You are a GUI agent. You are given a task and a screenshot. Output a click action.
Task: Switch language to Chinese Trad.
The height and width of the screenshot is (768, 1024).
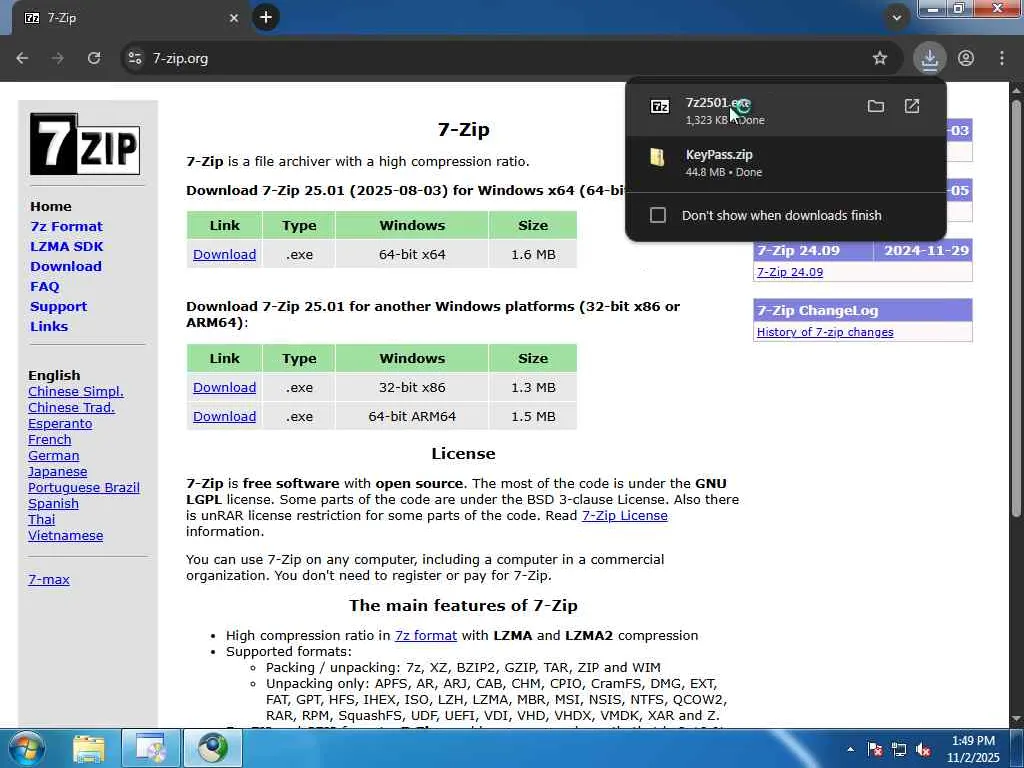(x=71, y=408)
